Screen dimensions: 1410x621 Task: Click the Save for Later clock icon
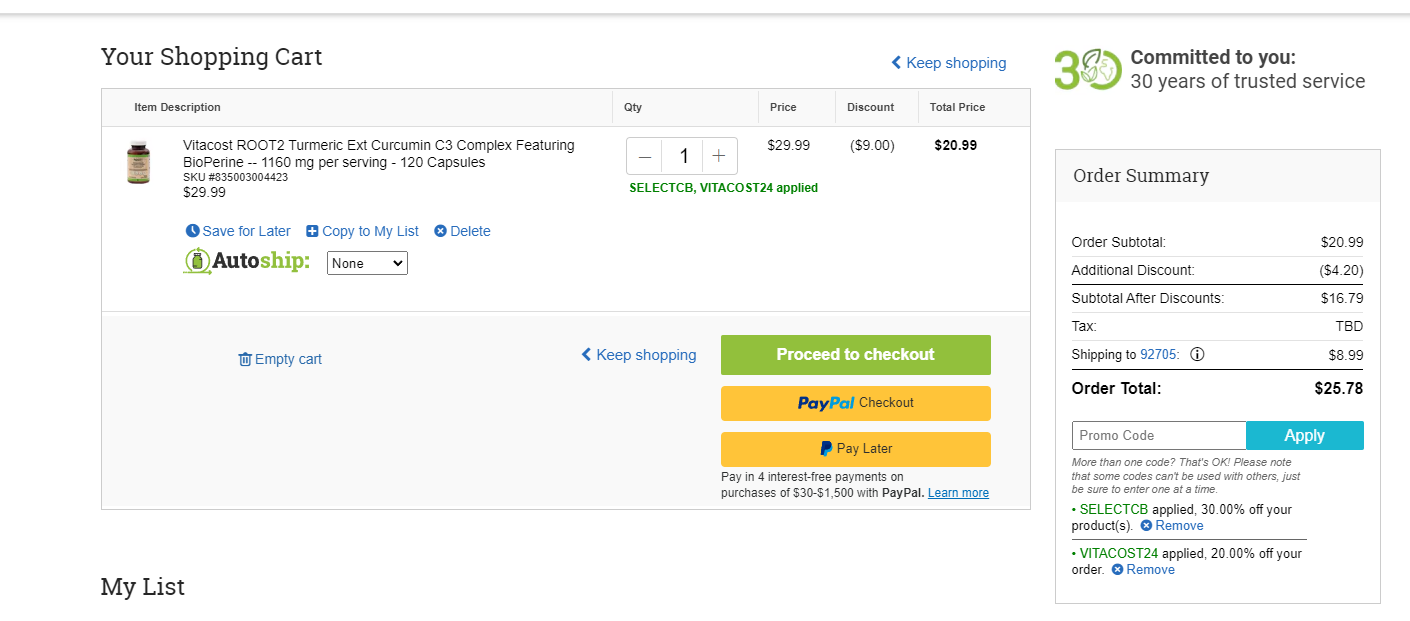coord(193,231)
